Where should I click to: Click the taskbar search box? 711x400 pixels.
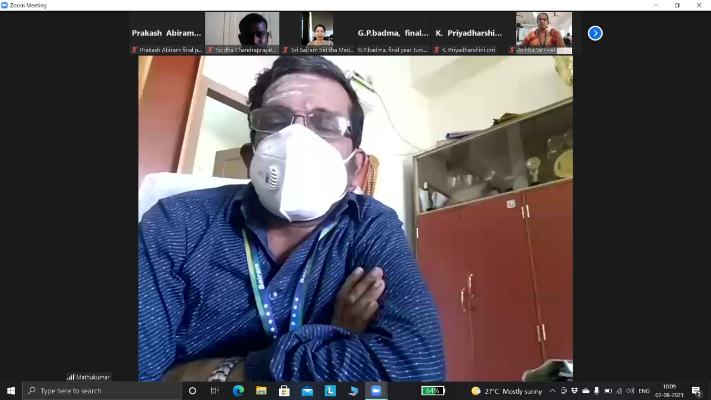pyautogui.click(x=101, y=390)
